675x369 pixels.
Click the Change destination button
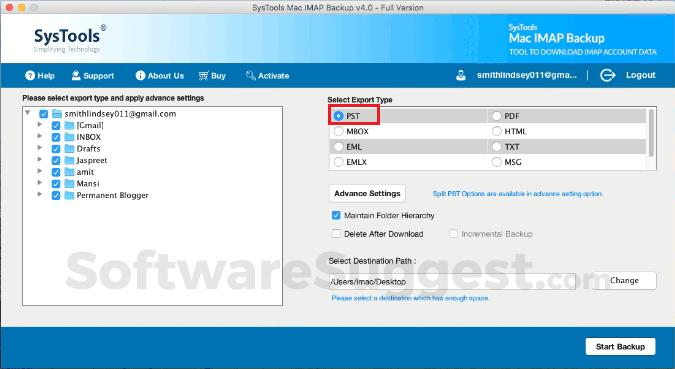point(624,280)
